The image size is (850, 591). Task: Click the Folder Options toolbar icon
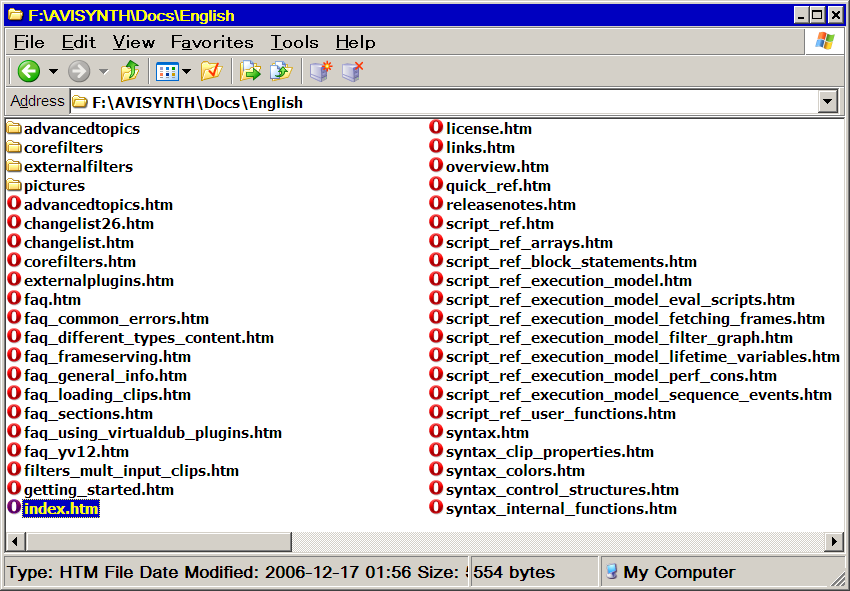(211, 71)
